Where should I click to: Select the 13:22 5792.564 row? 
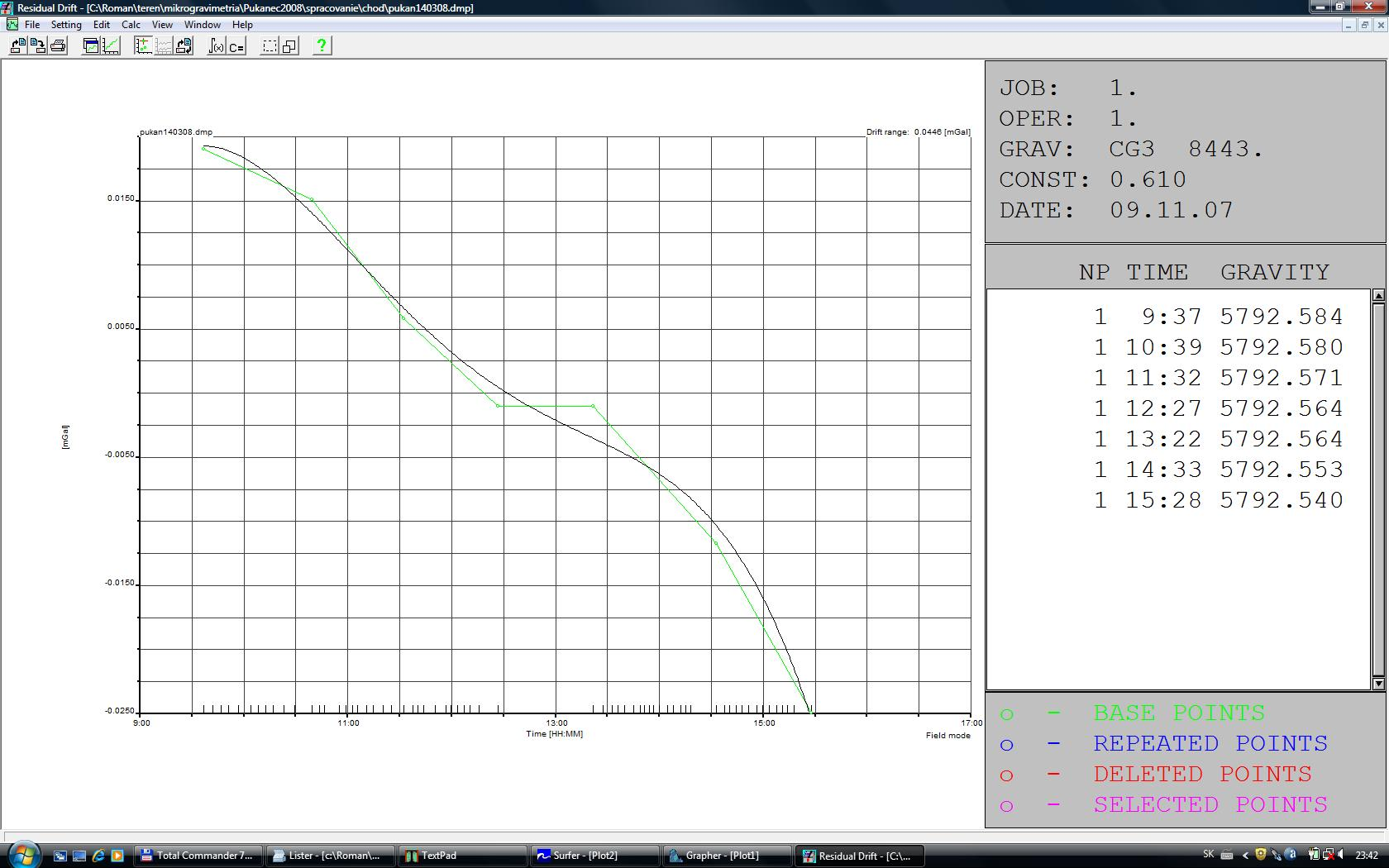(x=1219, y=439)
